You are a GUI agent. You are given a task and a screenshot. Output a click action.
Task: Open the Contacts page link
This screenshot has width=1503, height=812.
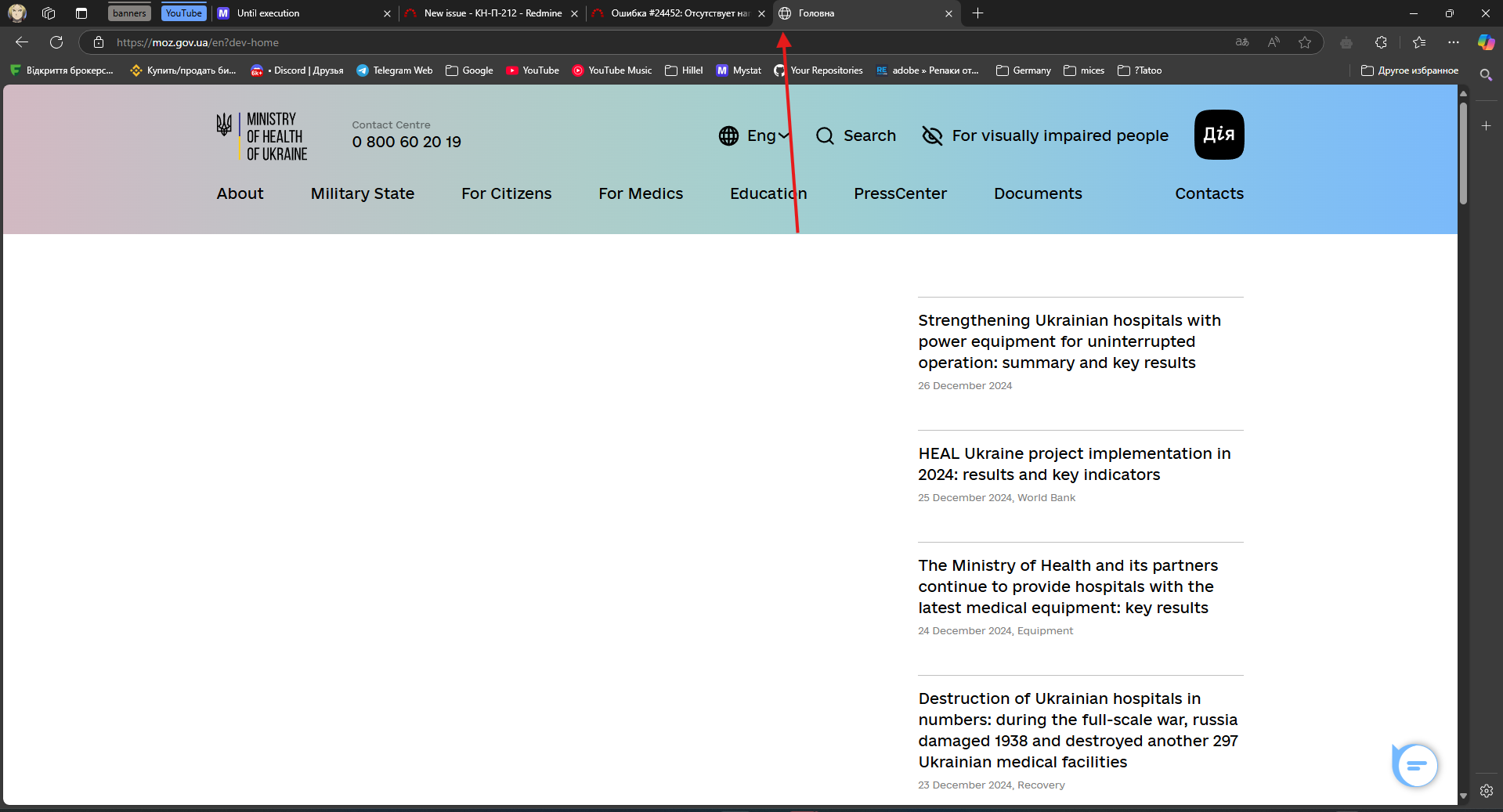coord(1209,193)
